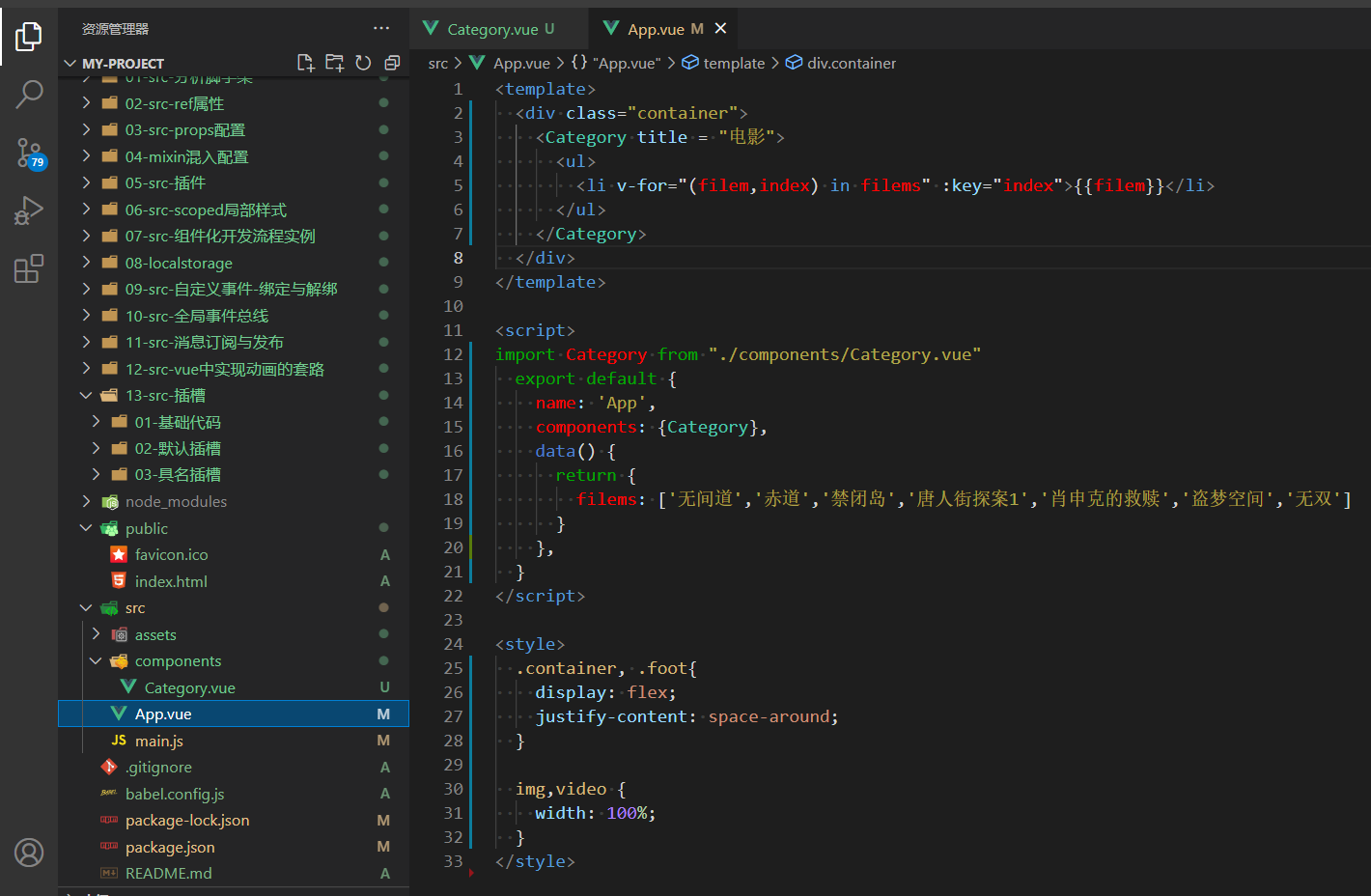Open explorer More Actions ellipsis menu
The image size is (1371, 896).
click(x=381, y=28)
